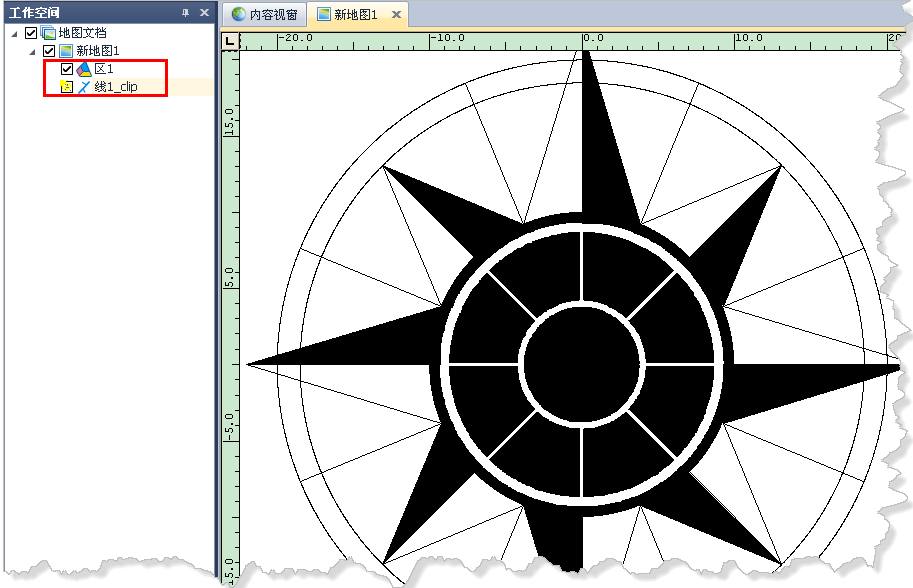
Task: Click the 地图文档 document icon in tree
Action: [x=48, y=33]
